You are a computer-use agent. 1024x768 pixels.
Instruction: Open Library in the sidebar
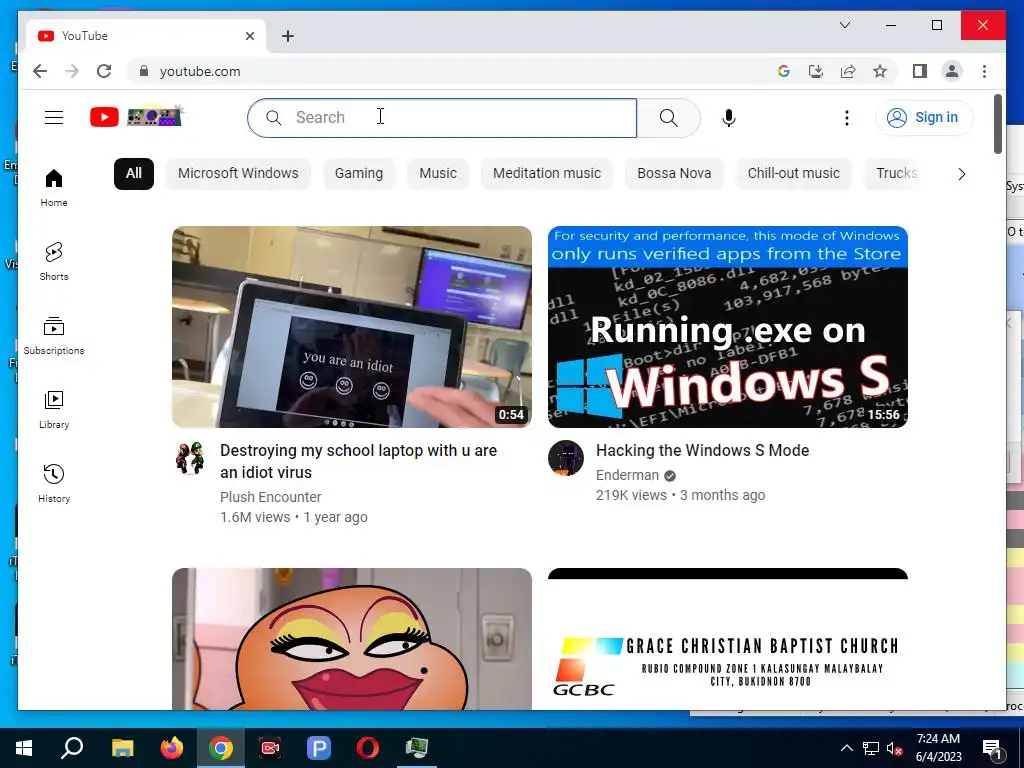tap(54, 409)
